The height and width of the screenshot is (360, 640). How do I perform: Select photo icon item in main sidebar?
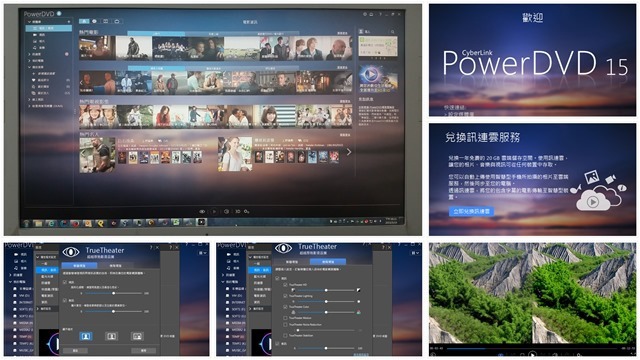(35, 41)
